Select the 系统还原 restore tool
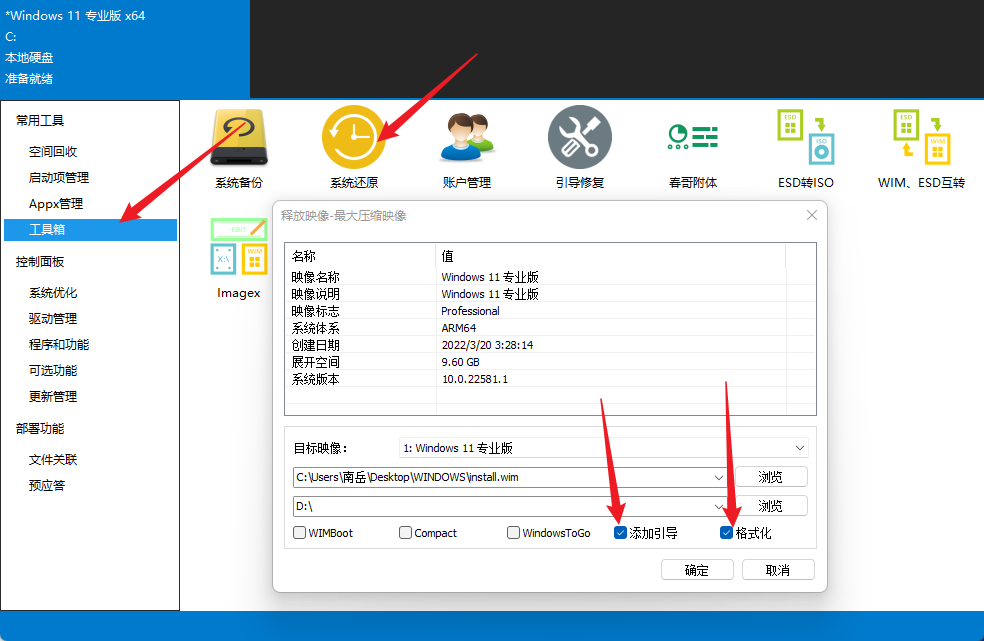984x641 pixels. 352,137
